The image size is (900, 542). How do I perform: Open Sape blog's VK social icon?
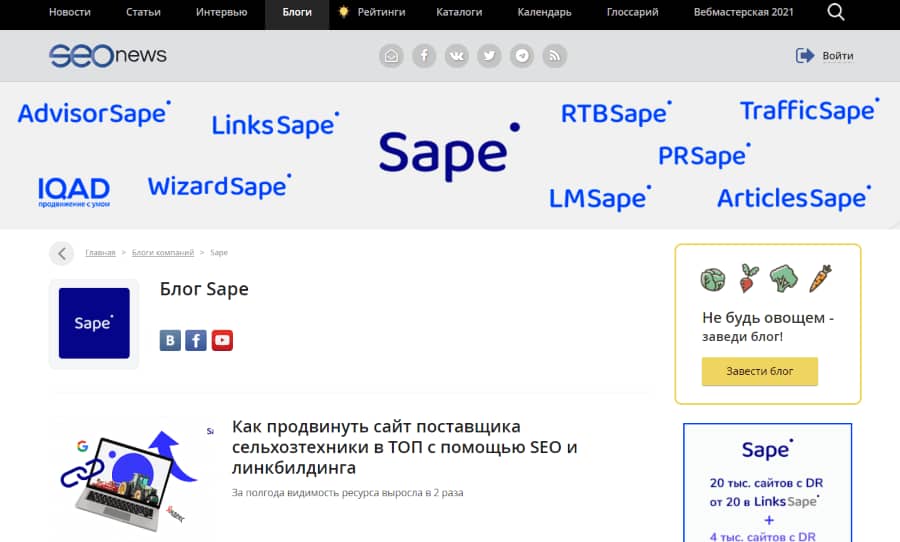[x=170, y=340]
